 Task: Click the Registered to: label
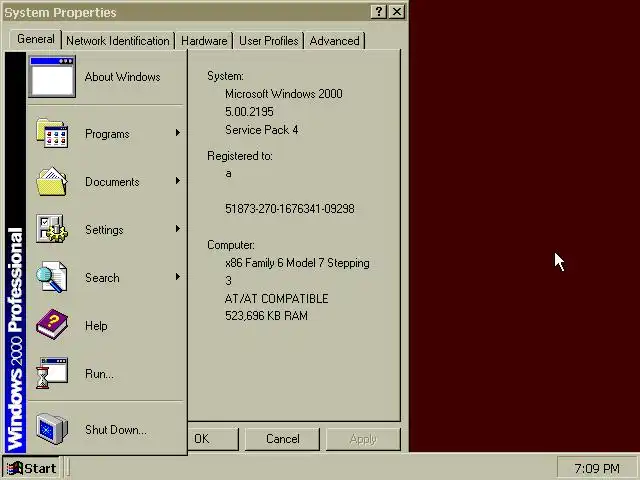pyautogui.click(x=240, y=156)
